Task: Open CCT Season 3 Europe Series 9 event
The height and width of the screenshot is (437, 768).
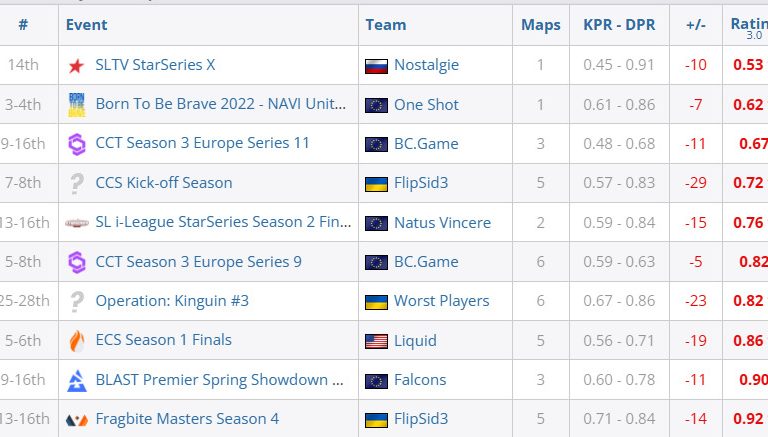Action: (x=198, y=262)
